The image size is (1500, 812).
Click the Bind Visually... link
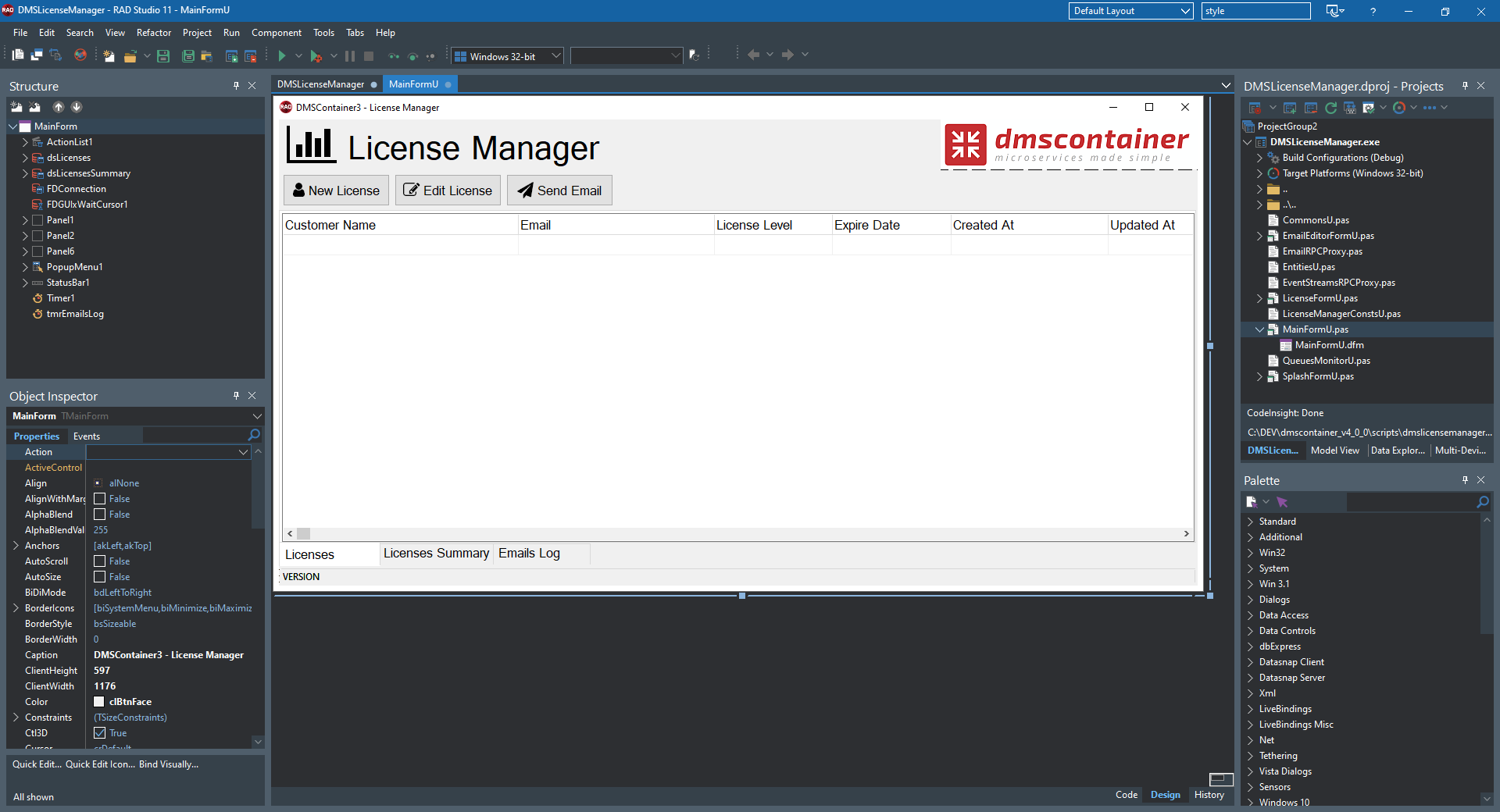169,764
